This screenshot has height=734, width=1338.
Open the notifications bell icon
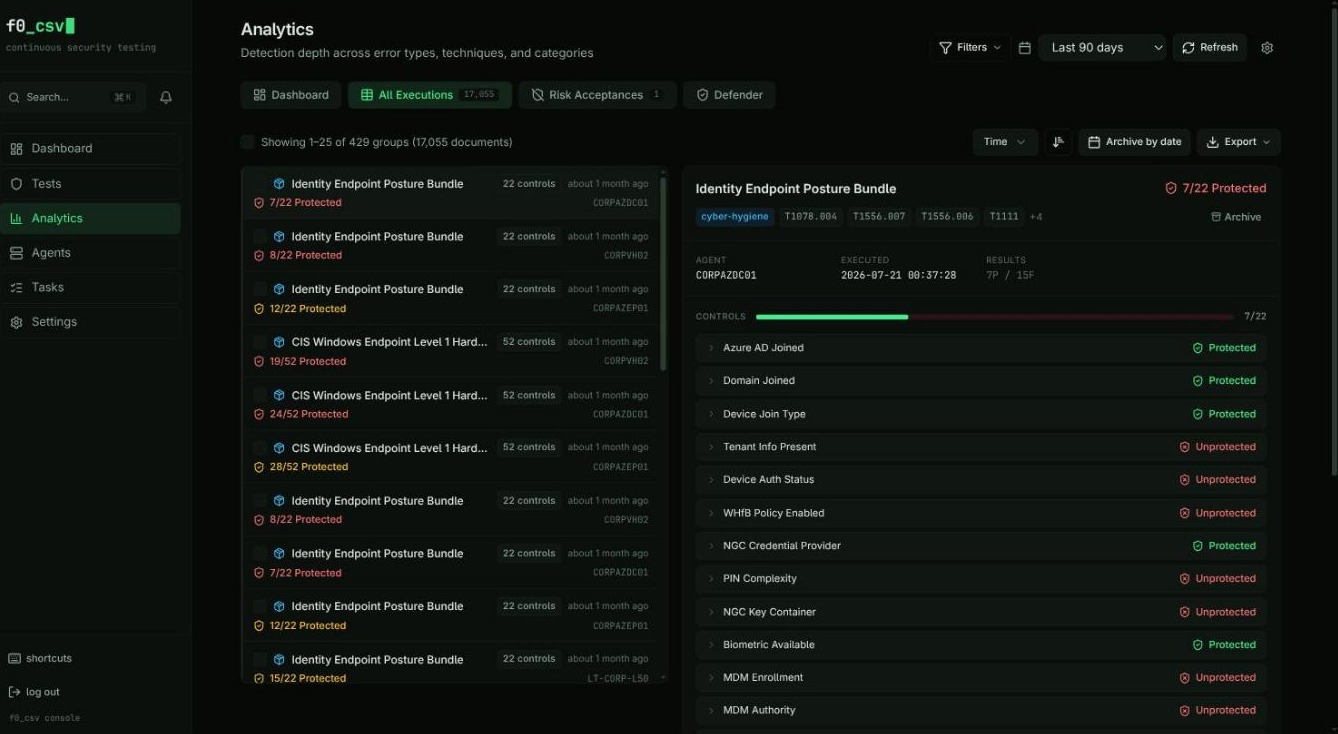point(166,97)
